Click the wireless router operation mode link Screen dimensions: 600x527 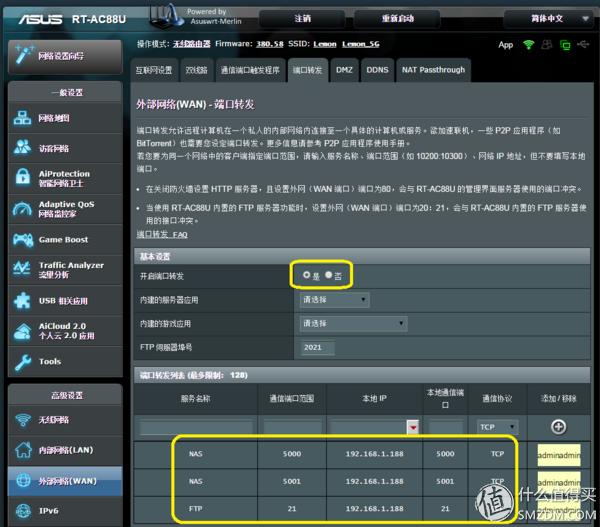point(192,44)
